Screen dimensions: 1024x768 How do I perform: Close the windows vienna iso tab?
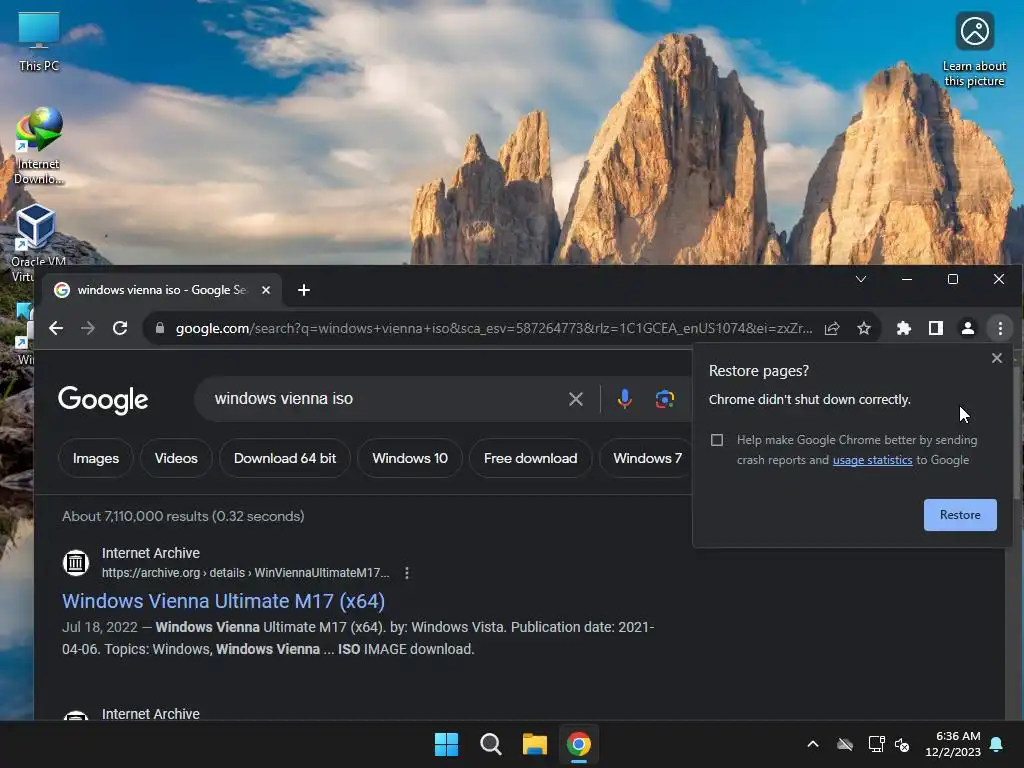pos(266,290)
